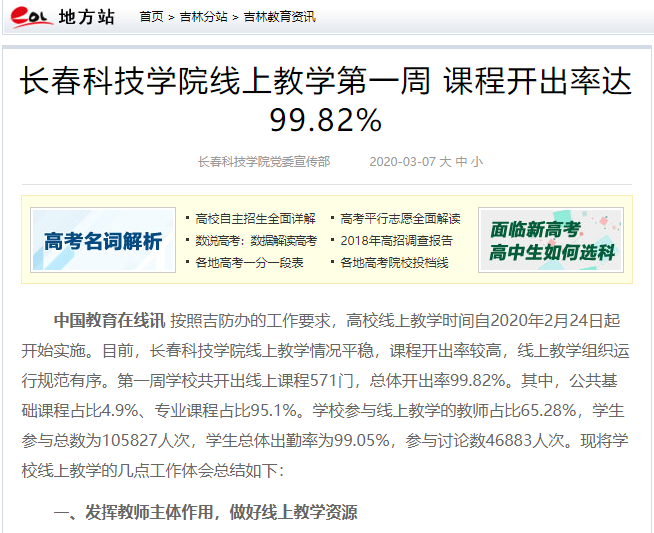Click the 面临新高考 高中生如何选科 banner
Screen dimensions: 654x533
pos(551,240)
